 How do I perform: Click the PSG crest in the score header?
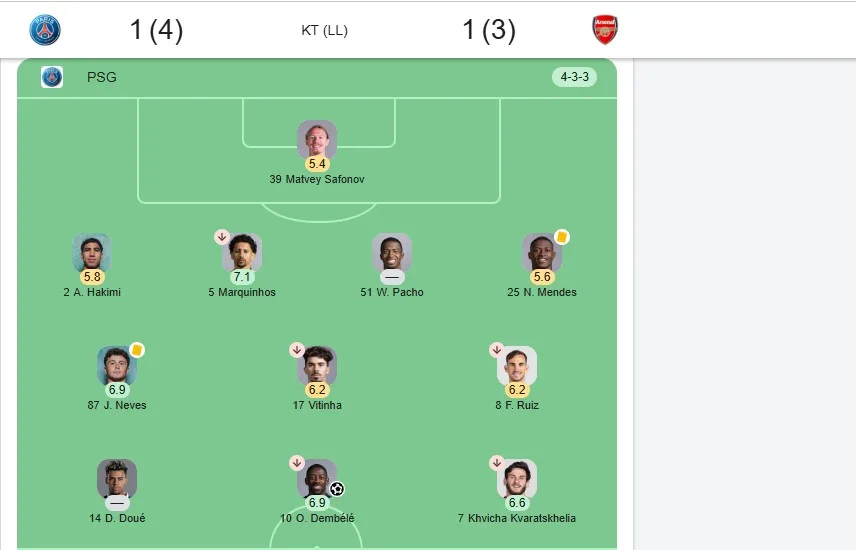click(x=45, y=29)
